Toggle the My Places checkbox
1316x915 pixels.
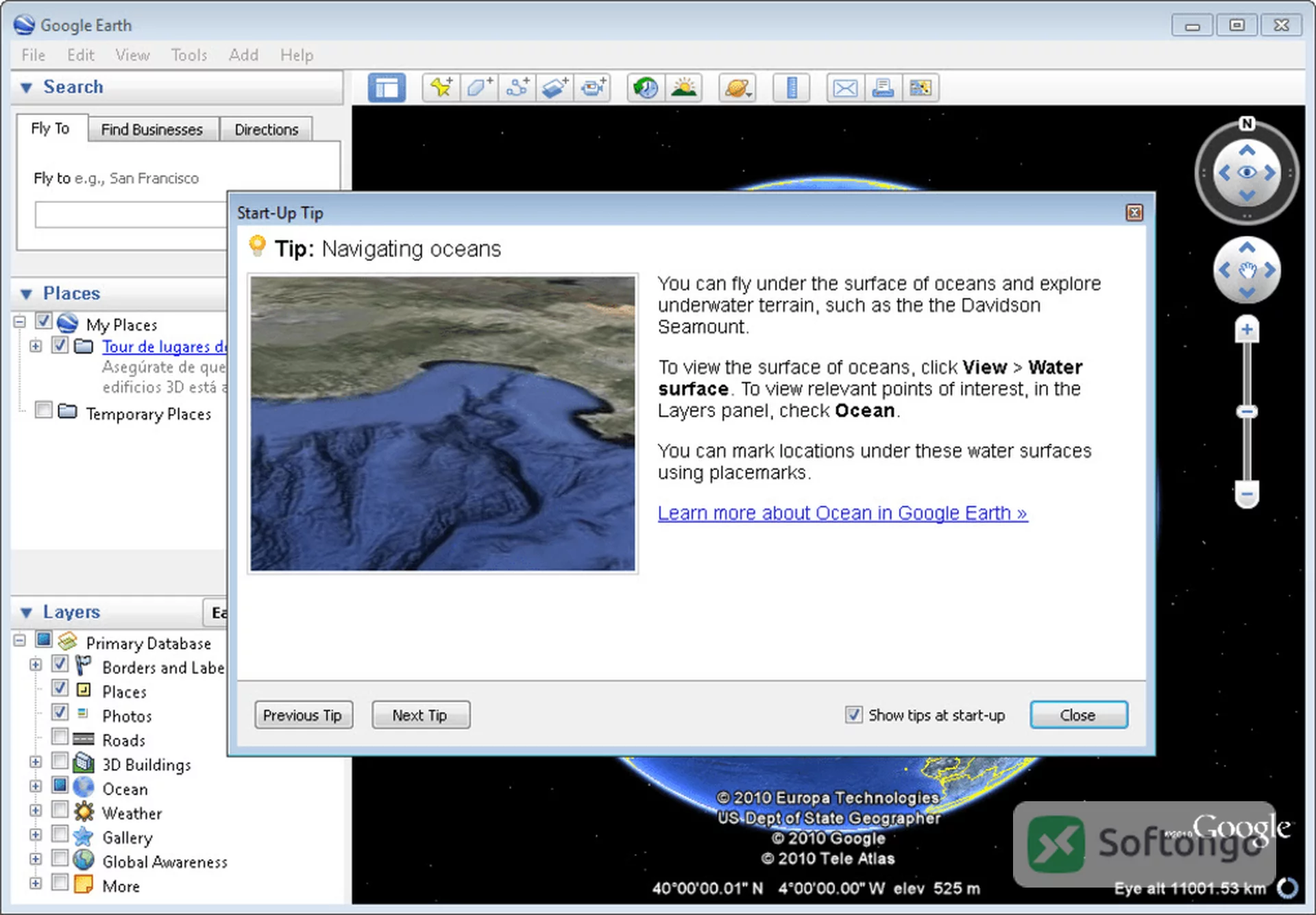click(x=43, y=321)
